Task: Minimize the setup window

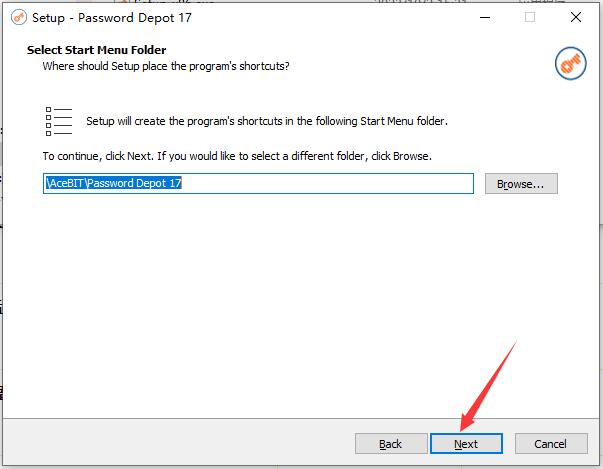Action: tap(485, 17)
